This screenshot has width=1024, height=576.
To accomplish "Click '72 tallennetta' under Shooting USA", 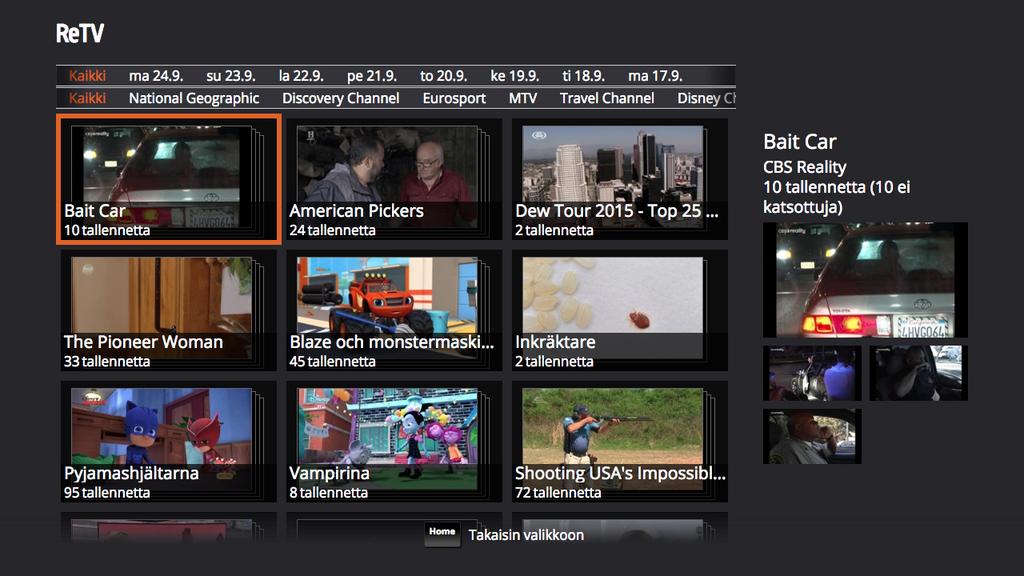I will (558, 492).
